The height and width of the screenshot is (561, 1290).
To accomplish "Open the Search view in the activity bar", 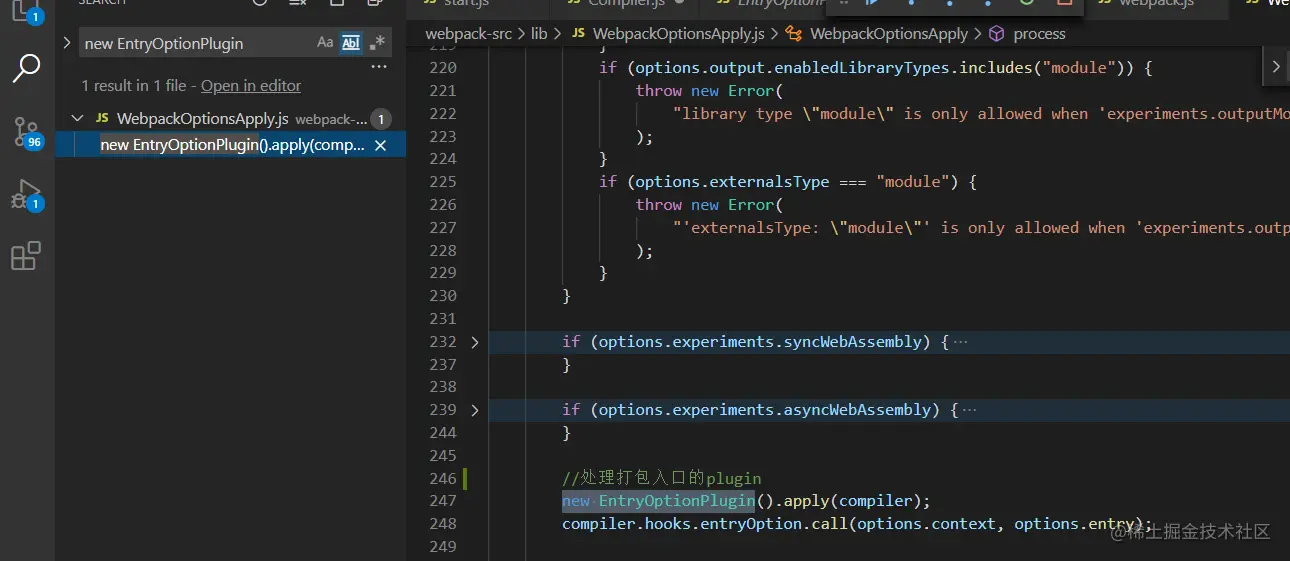I will 26,69.
